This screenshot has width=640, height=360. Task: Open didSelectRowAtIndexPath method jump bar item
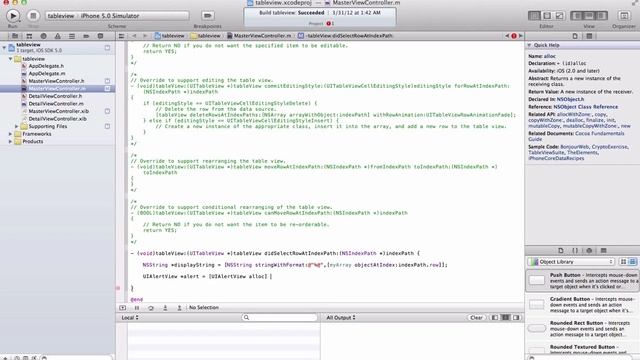coord(345,36)
